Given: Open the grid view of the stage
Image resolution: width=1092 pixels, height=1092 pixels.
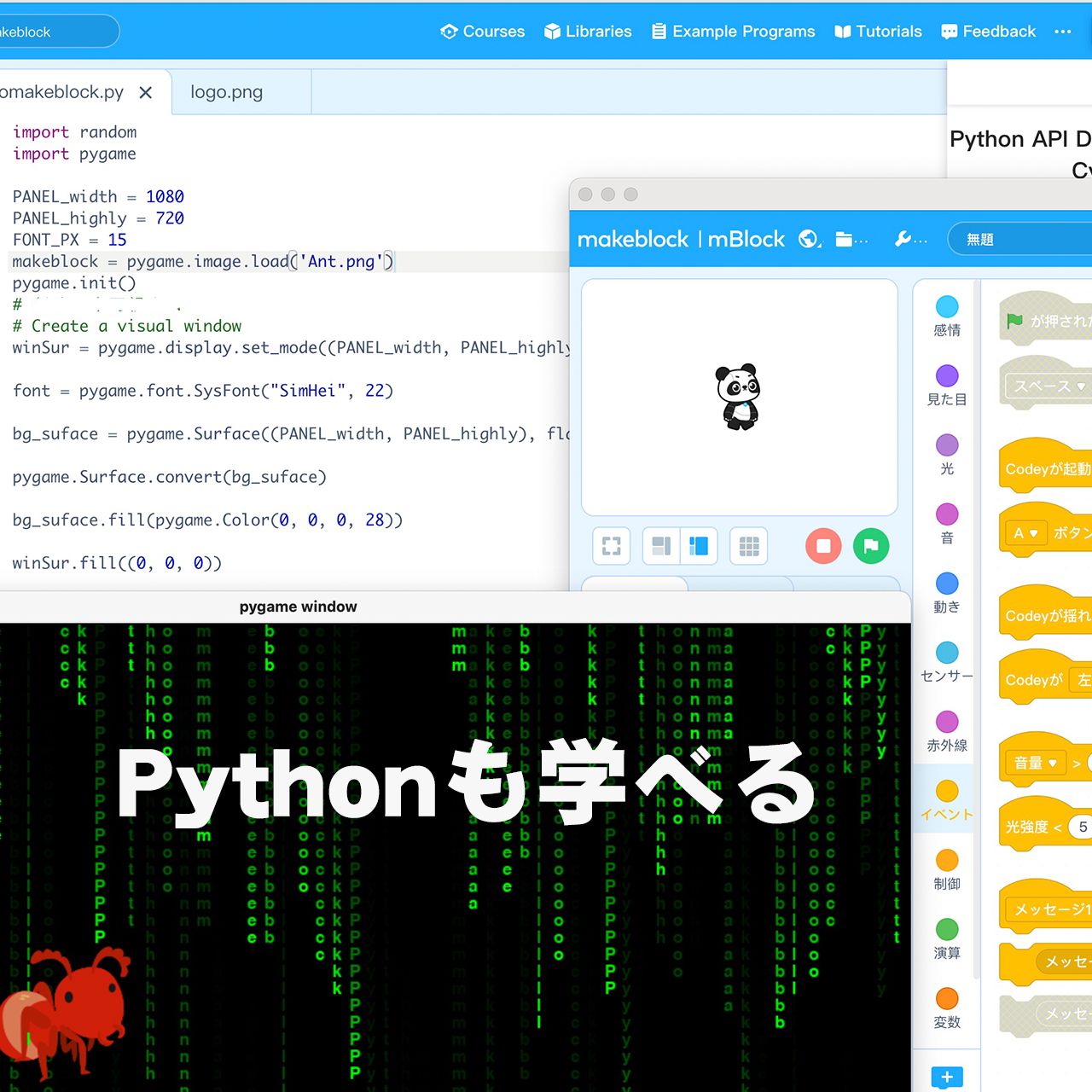Looking at the screenshot, I should click(x=749, y=546).
